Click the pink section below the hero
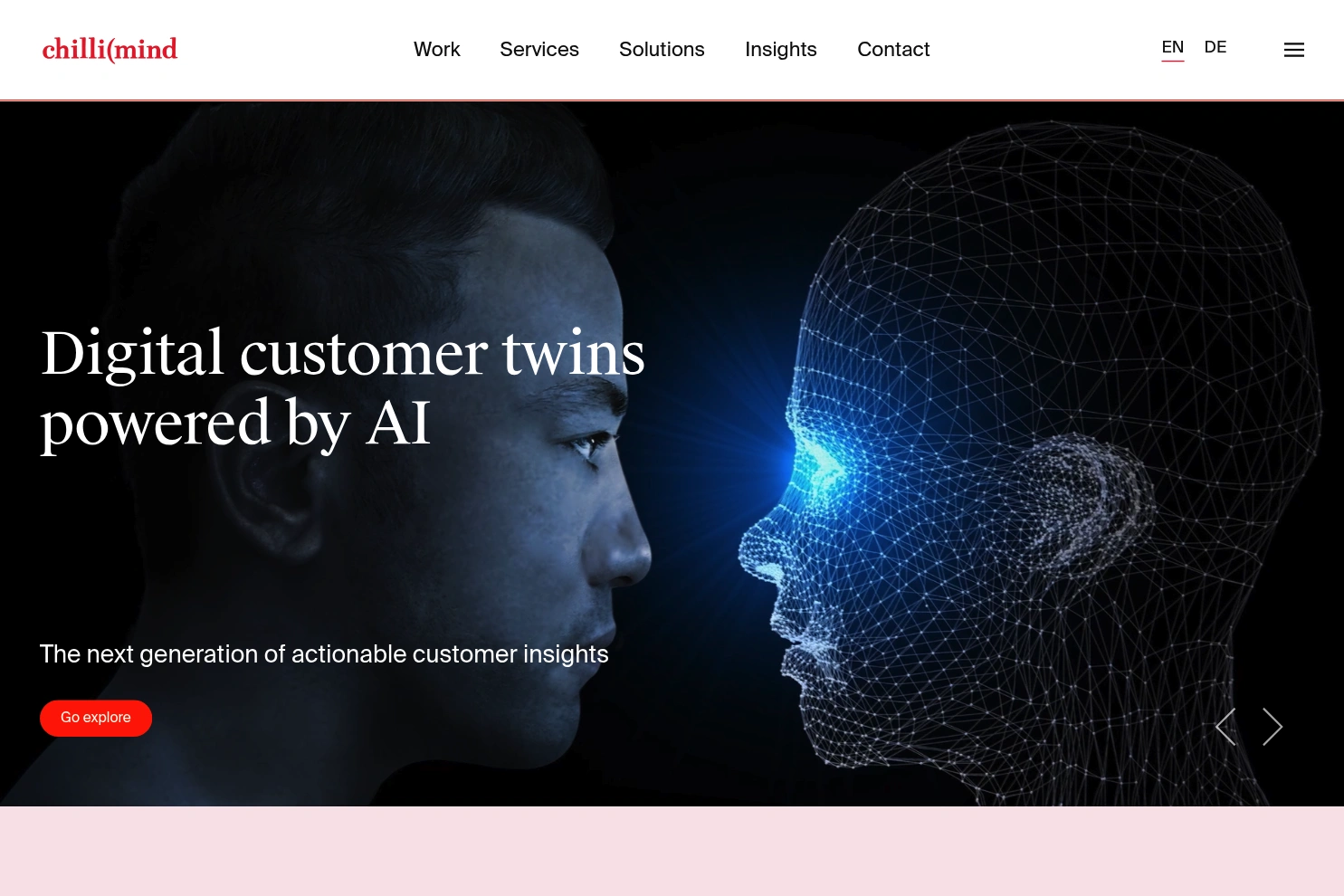 672,851
